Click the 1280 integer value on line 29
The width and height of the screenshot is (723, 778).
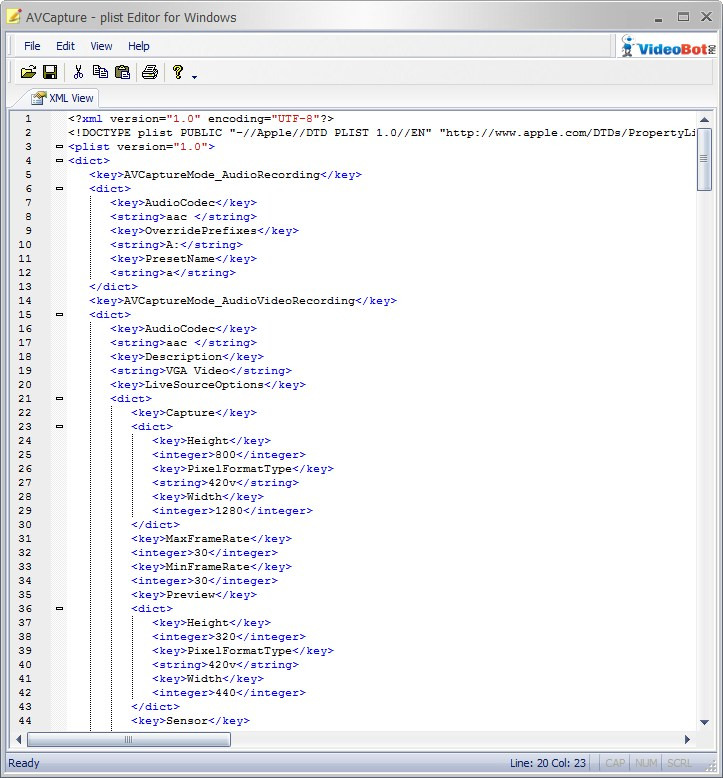[229, 511]
